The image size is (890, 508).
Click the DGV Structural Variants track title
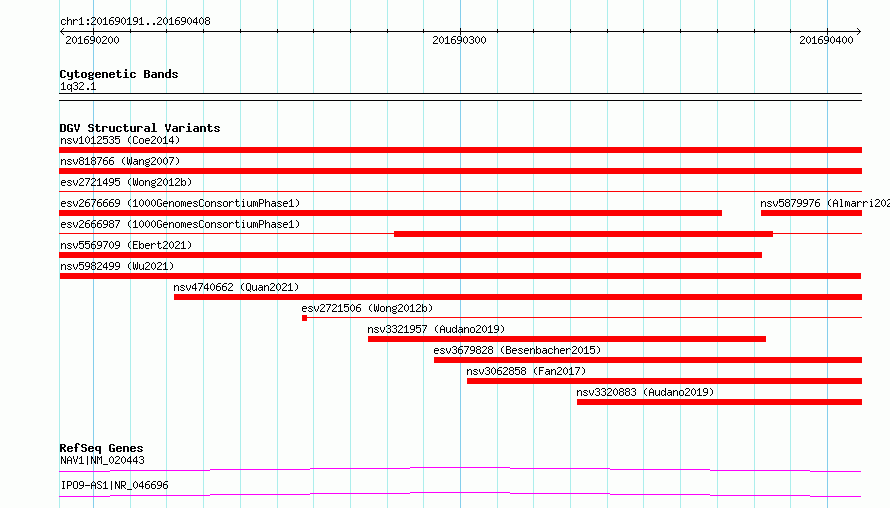(140, 128)
